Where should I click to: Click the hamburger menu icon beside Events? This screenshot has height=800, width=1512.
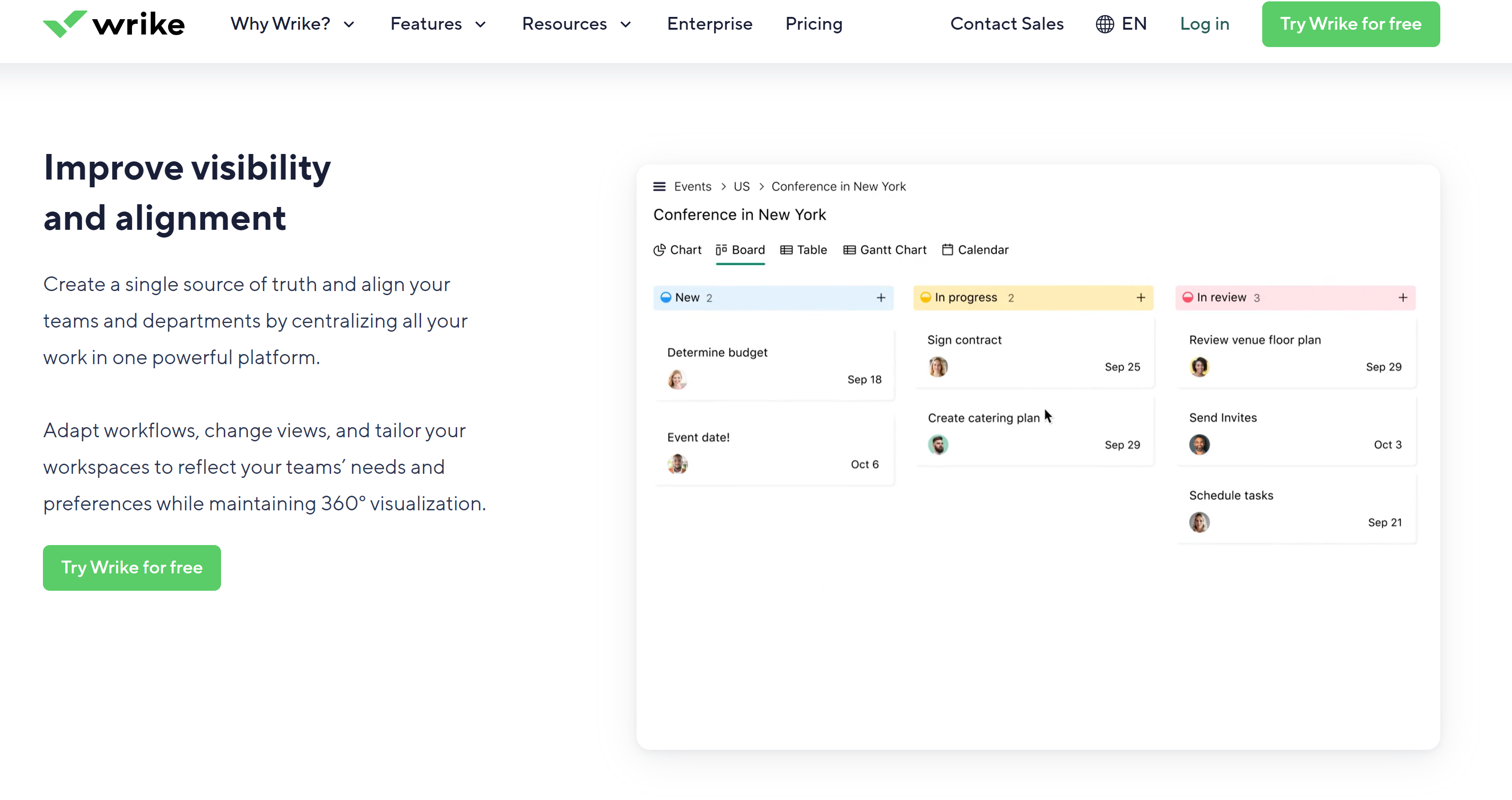pyautogui.click(x=659, y=187)
